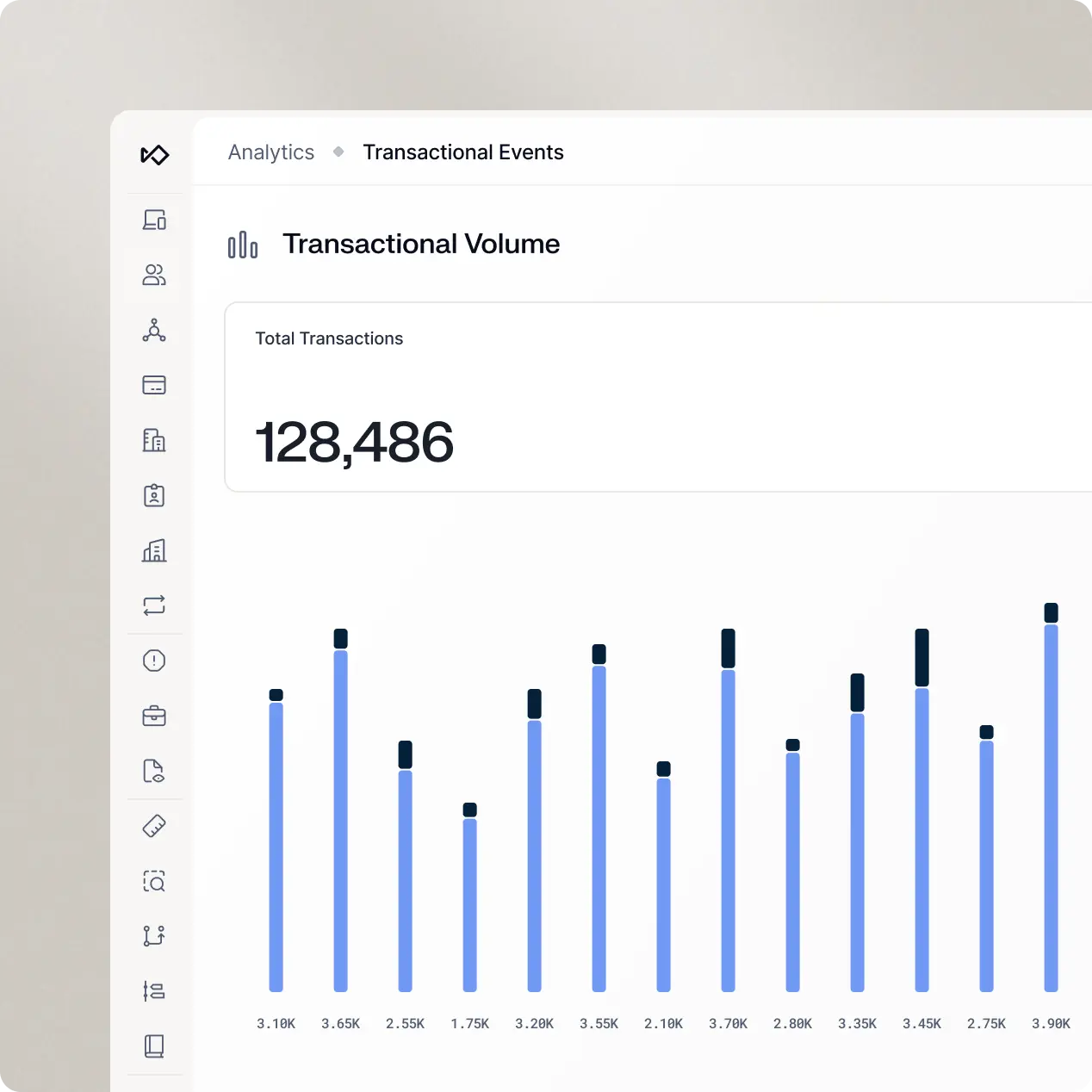Click the company buildings icon
Image resolution: width=1092 pixels, height=1092 pixels.
[x=154, y=550]
